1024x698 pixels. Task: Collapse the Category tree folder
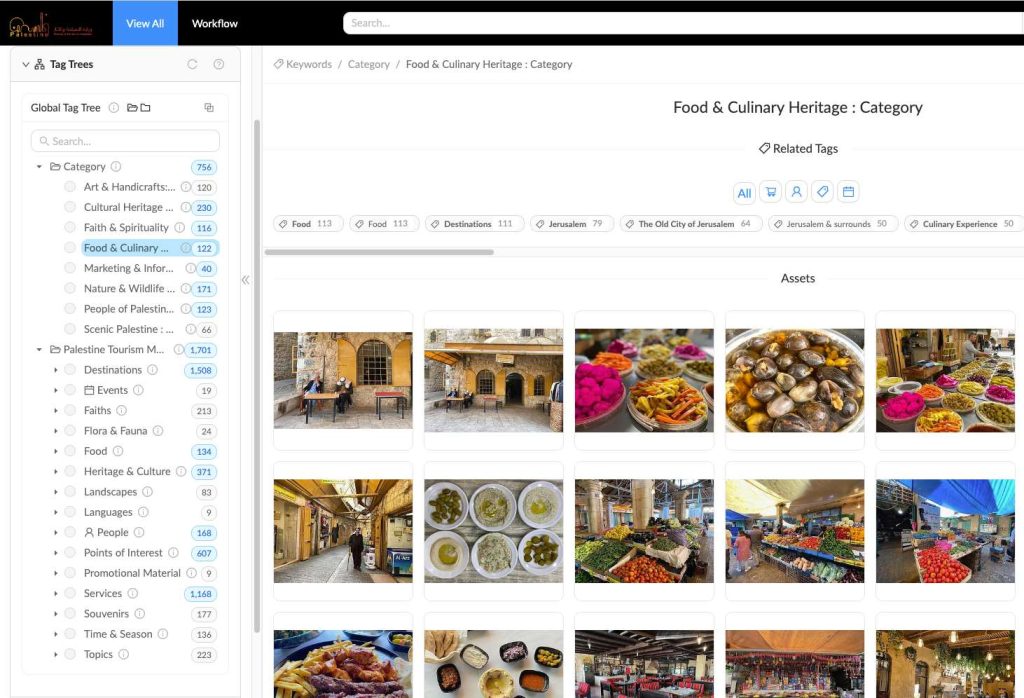tap(39, 167)
